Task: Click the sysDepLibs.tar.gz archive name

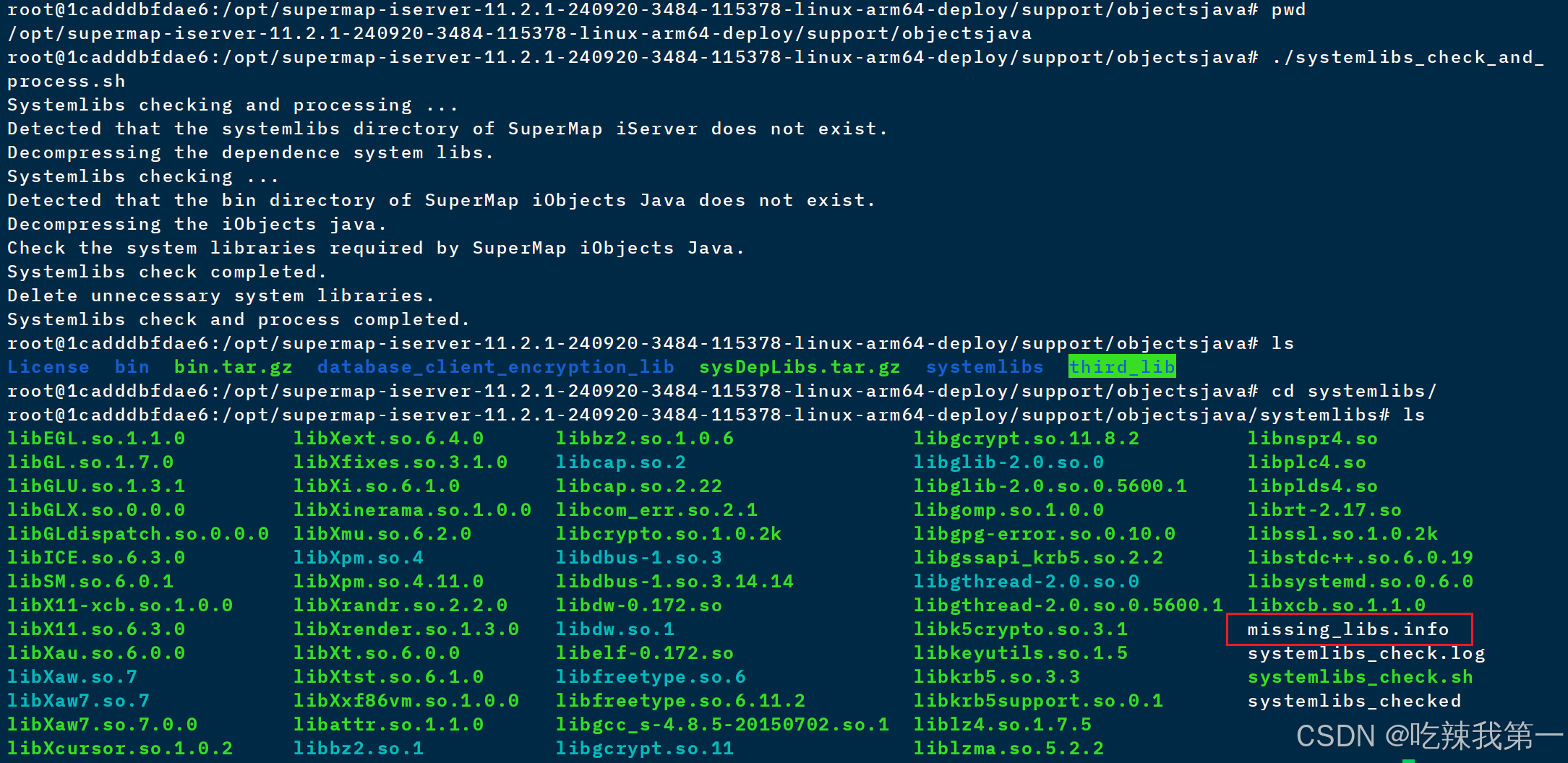Action: point(799,366)
